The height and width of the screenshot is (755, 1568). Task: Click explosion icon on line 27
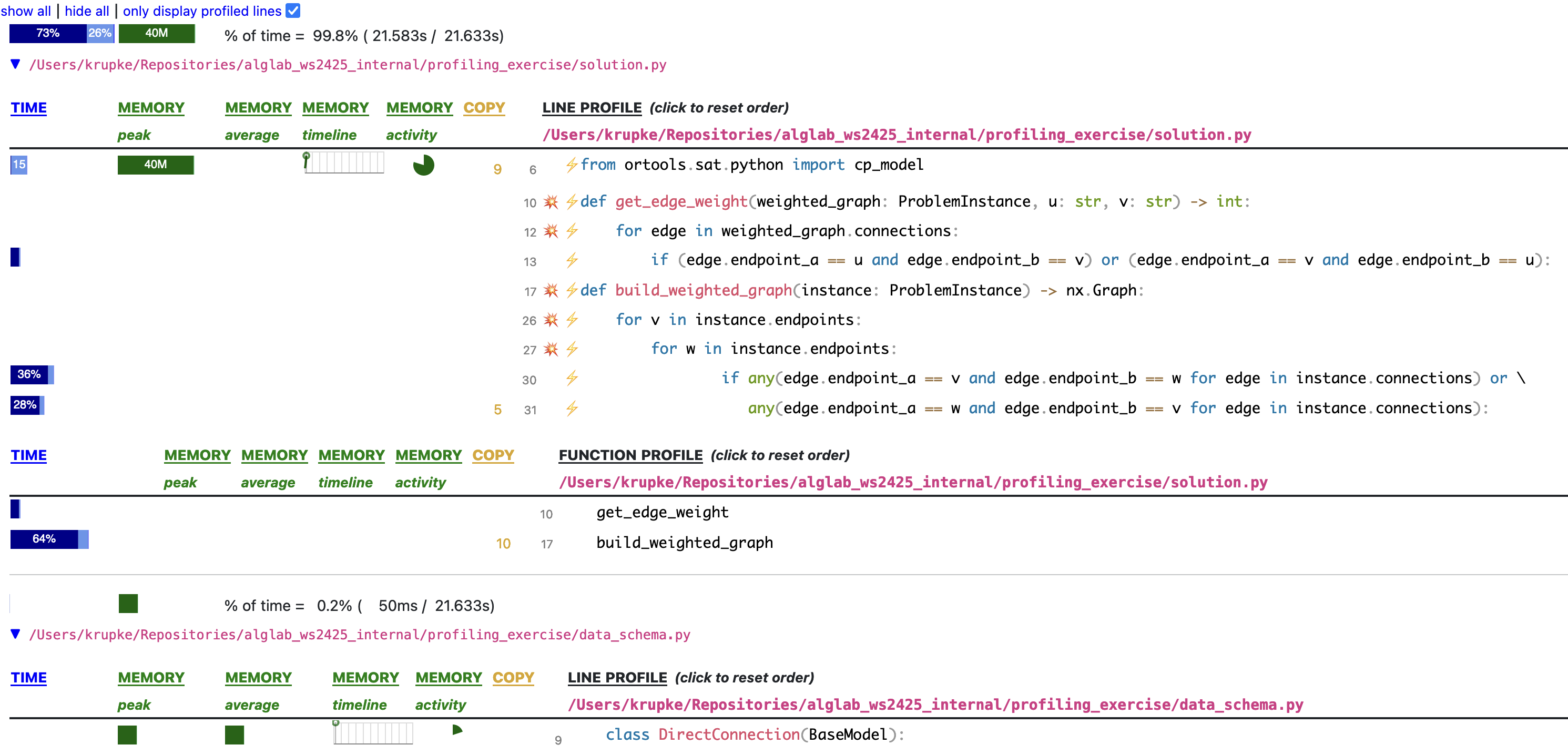point(550,350)
